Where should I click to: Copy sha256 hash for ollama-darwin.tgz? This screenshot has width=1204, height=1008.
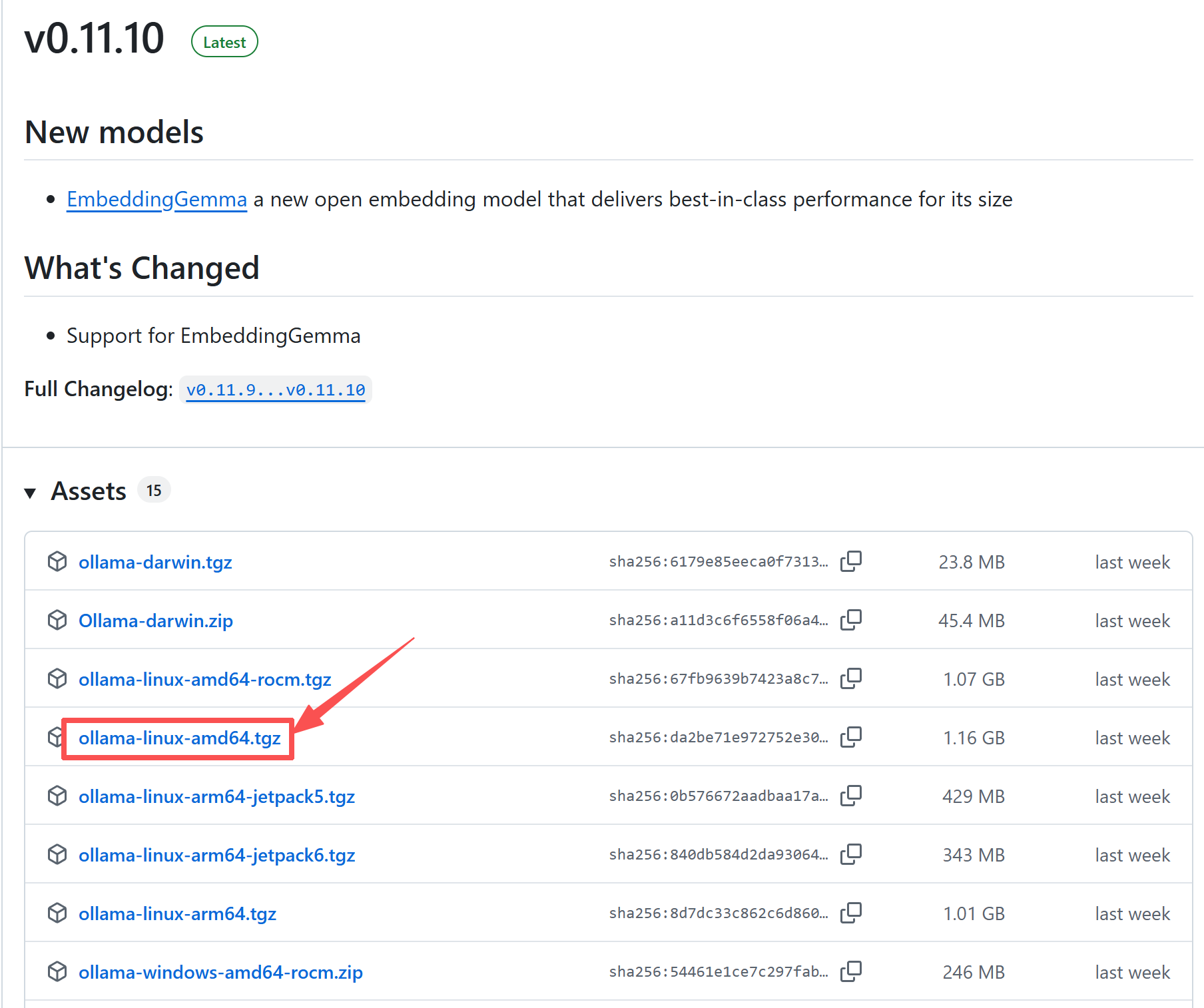tap(851, 561)
